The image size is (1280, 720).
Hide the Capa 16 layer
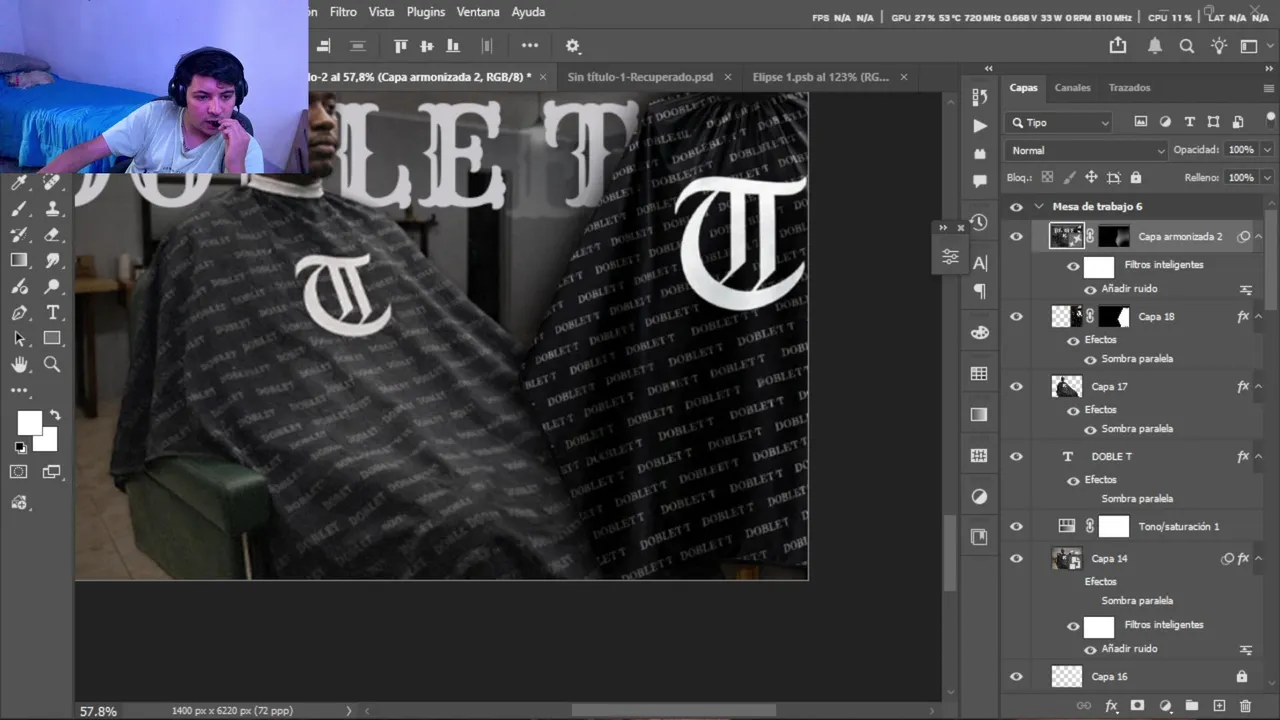pos(1017,677)
